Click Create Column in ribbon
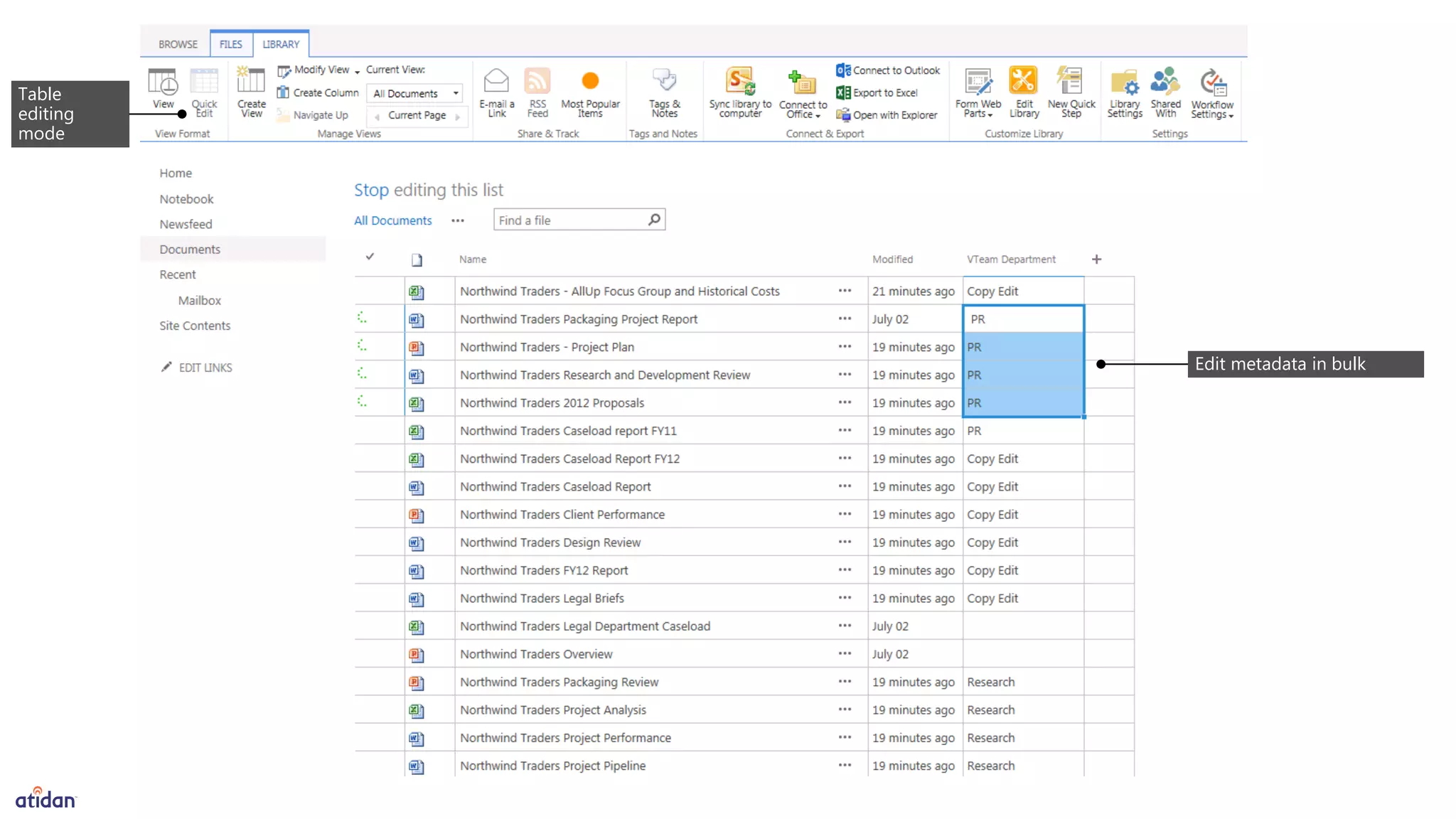Image resolution: width=1456 pixels, height=819 pixels. click(318, 92)
